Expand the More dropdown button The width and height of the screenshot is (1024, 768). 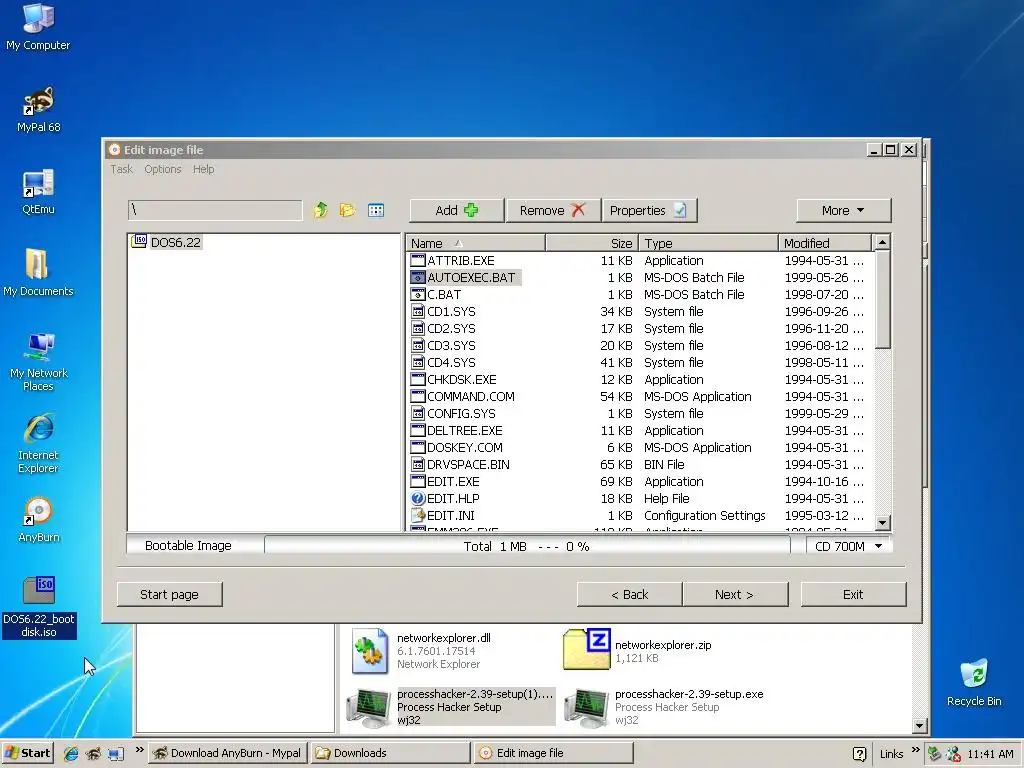843,210
